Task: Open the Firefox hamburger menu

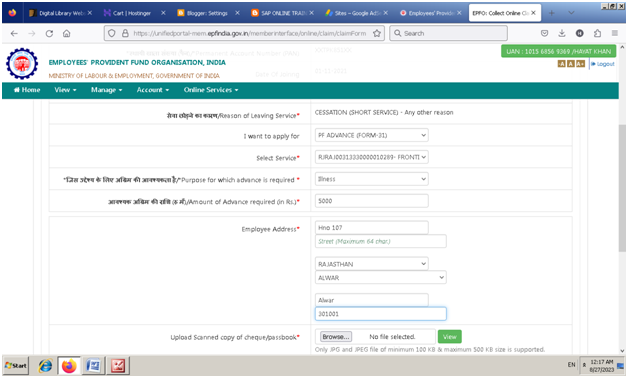Action: [x=615, y=33]
